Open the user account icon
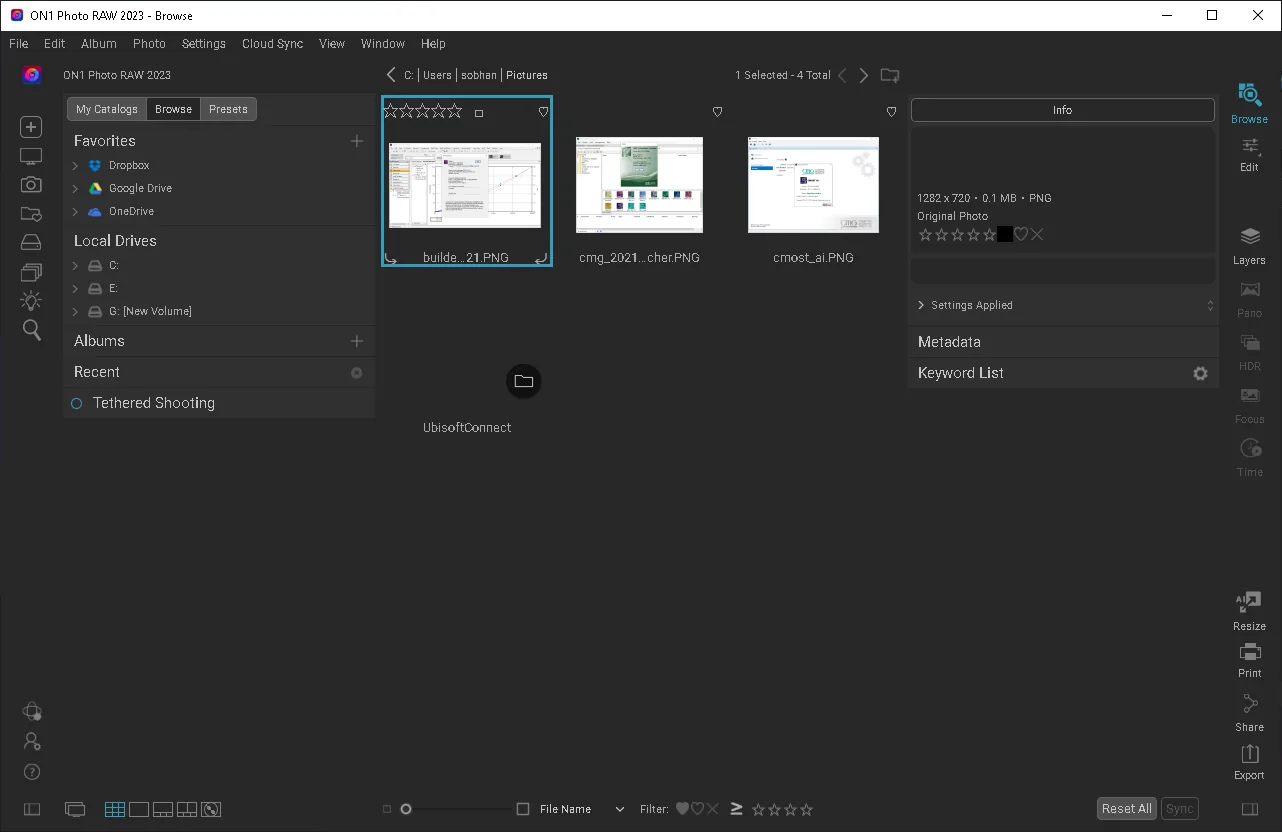 [31, 741]
